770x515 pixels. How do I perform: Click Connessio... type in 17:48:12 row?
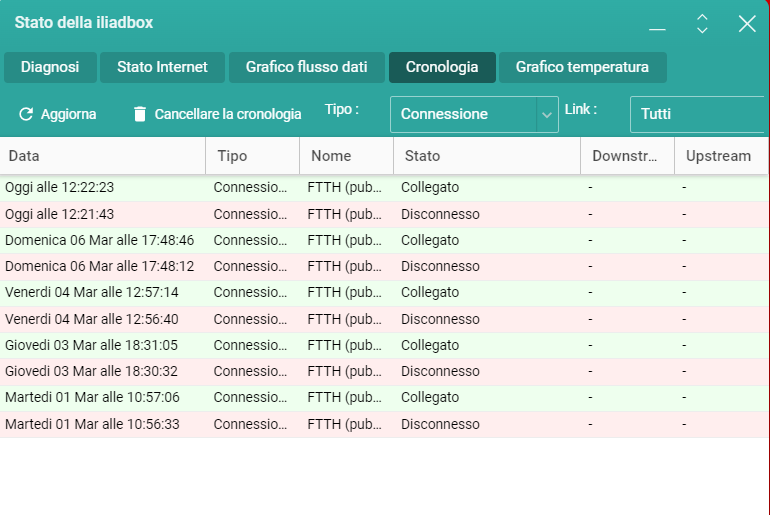click(250, 267)
